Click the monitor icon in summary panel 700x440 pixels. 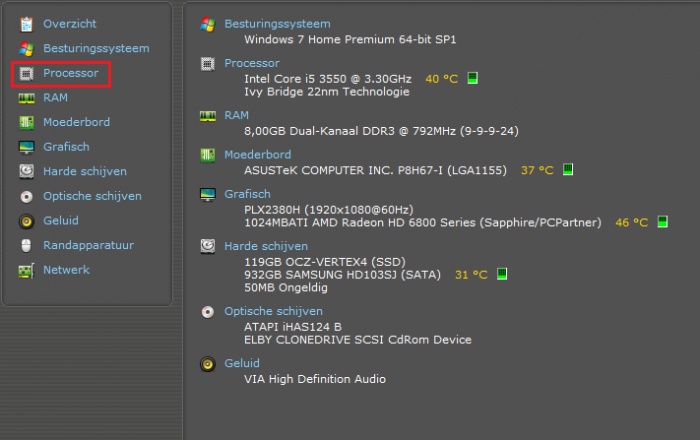click(x=208, y=195)
